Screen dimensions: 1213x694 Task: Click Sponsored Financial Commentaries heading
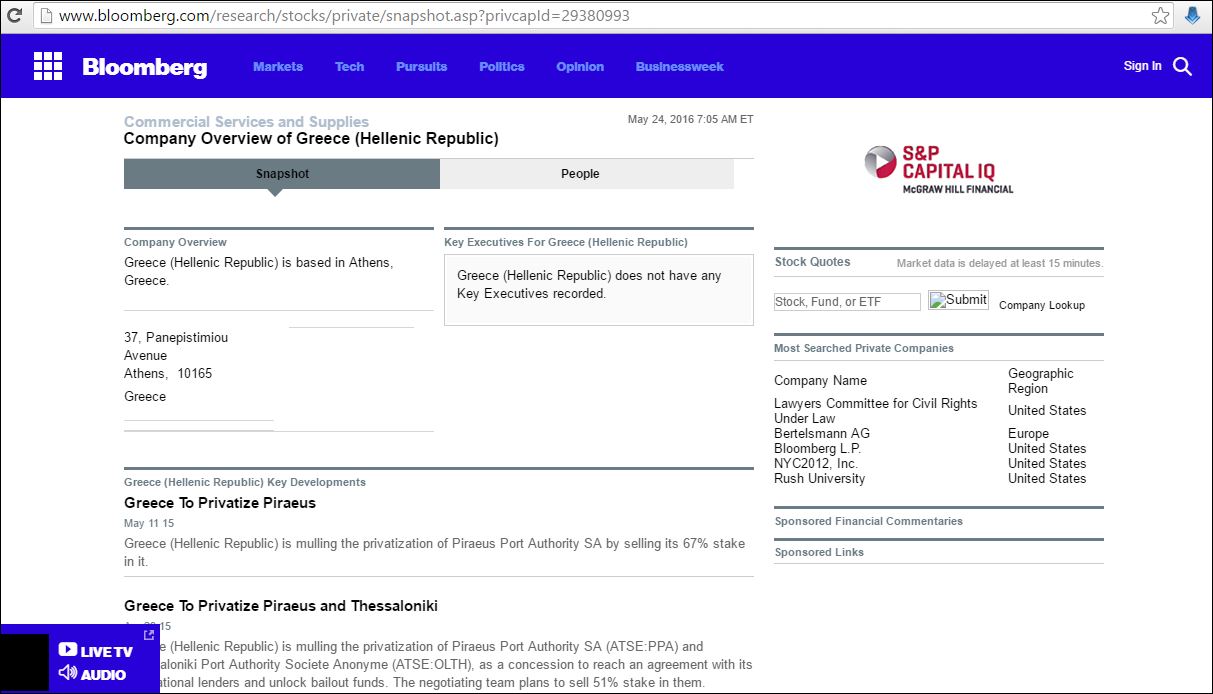pos(869,521)
